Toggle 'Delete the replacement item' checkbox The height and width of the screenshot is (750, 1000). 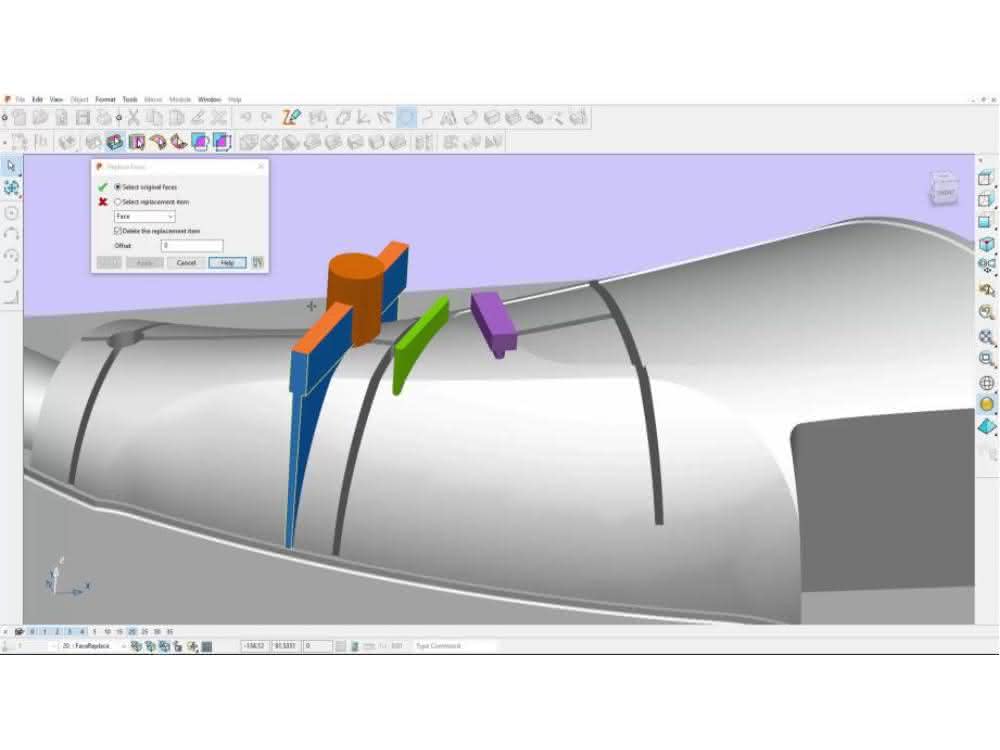(117, 231)
